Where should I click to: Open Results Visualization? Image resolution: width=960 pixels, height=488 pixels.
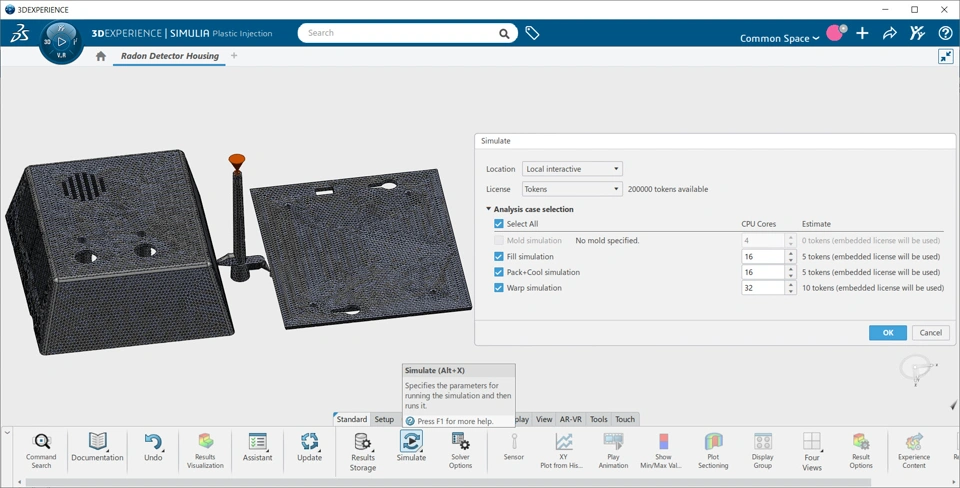click(x=205, y=450)
